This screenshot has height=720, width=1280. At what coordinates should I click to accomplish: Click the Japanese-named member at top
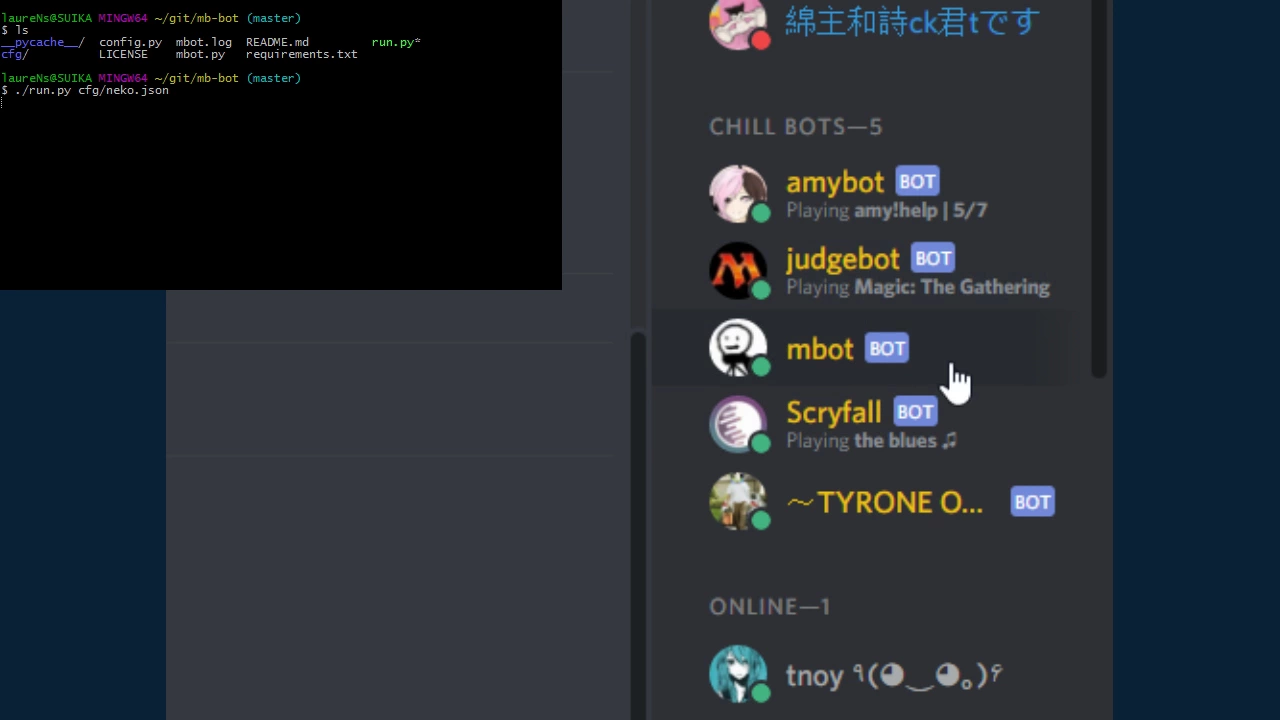point(912,22)
